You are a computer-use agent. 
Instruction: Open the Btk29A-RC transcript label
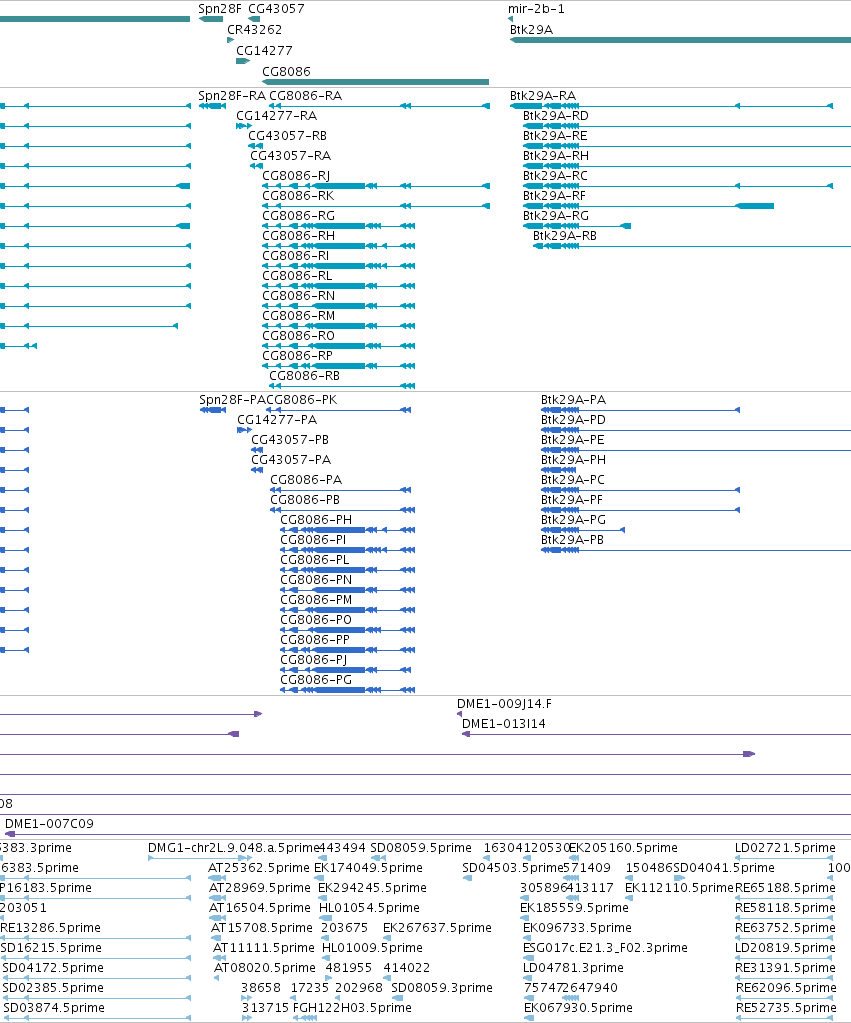555,176
